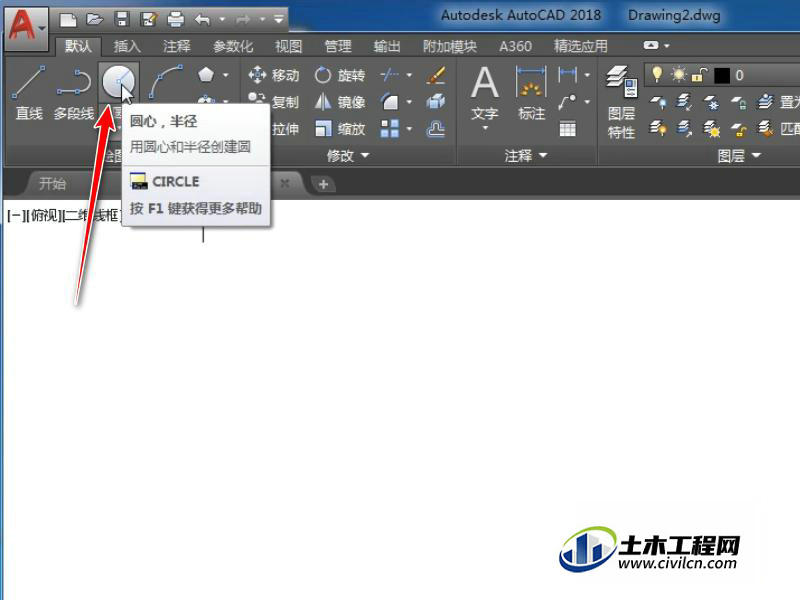The height and width of the screenshot is (600, 800).
Task: Expand the Annotation (注释) panel
Action: (x=526, y=155)
